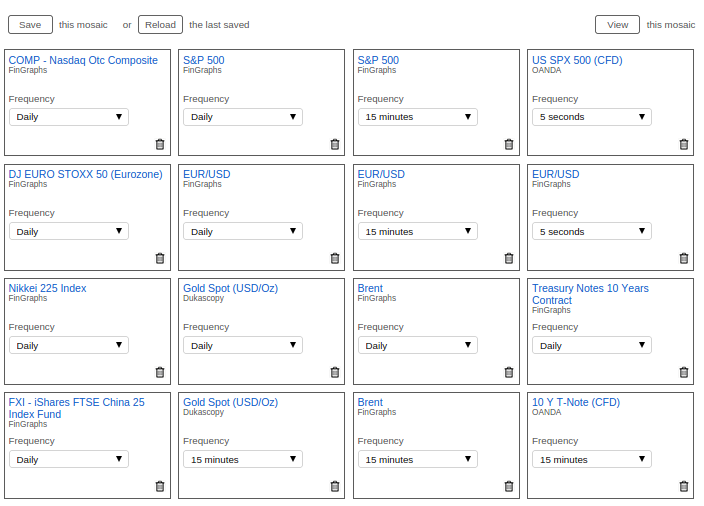Click trash icon on US SPX 500 (CFD)
This screenshot has height=506, width=704.
tap(684, 144)
